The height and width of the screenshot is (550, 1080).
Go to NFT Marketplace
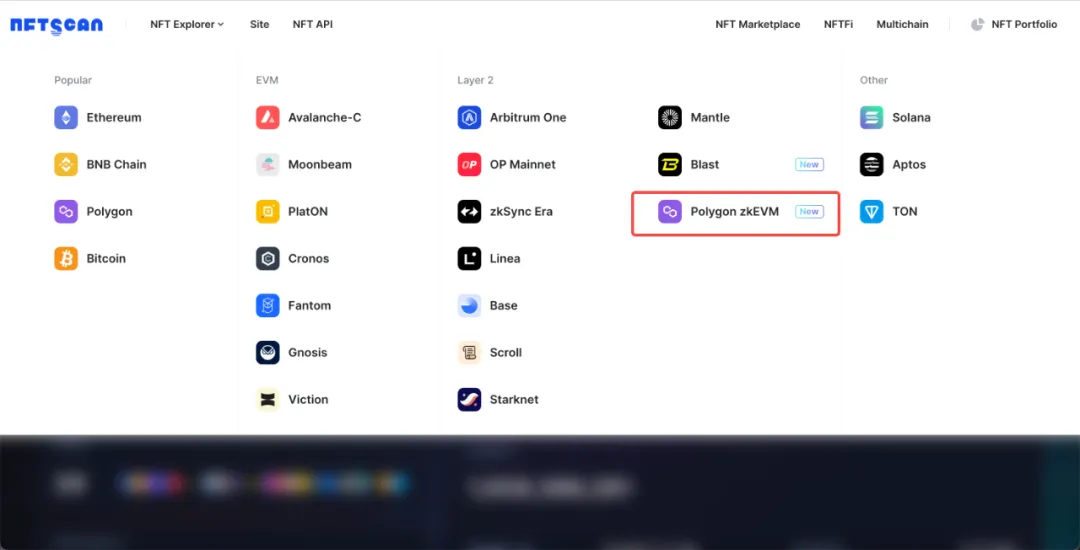point(758,24)
